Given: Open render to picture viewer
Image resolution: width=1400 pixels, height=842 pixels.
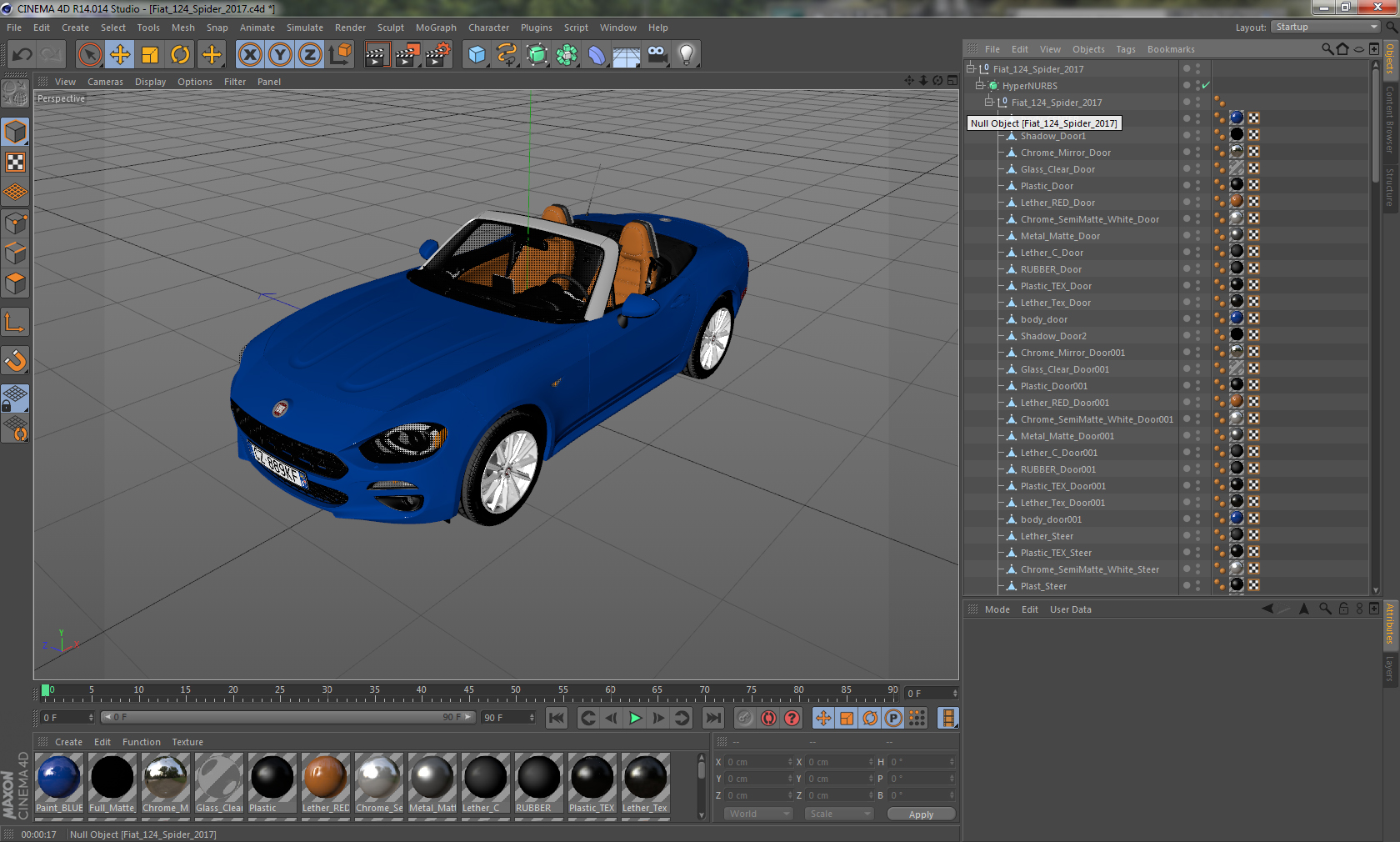Looking at the screenshot, I should point(407,55).
